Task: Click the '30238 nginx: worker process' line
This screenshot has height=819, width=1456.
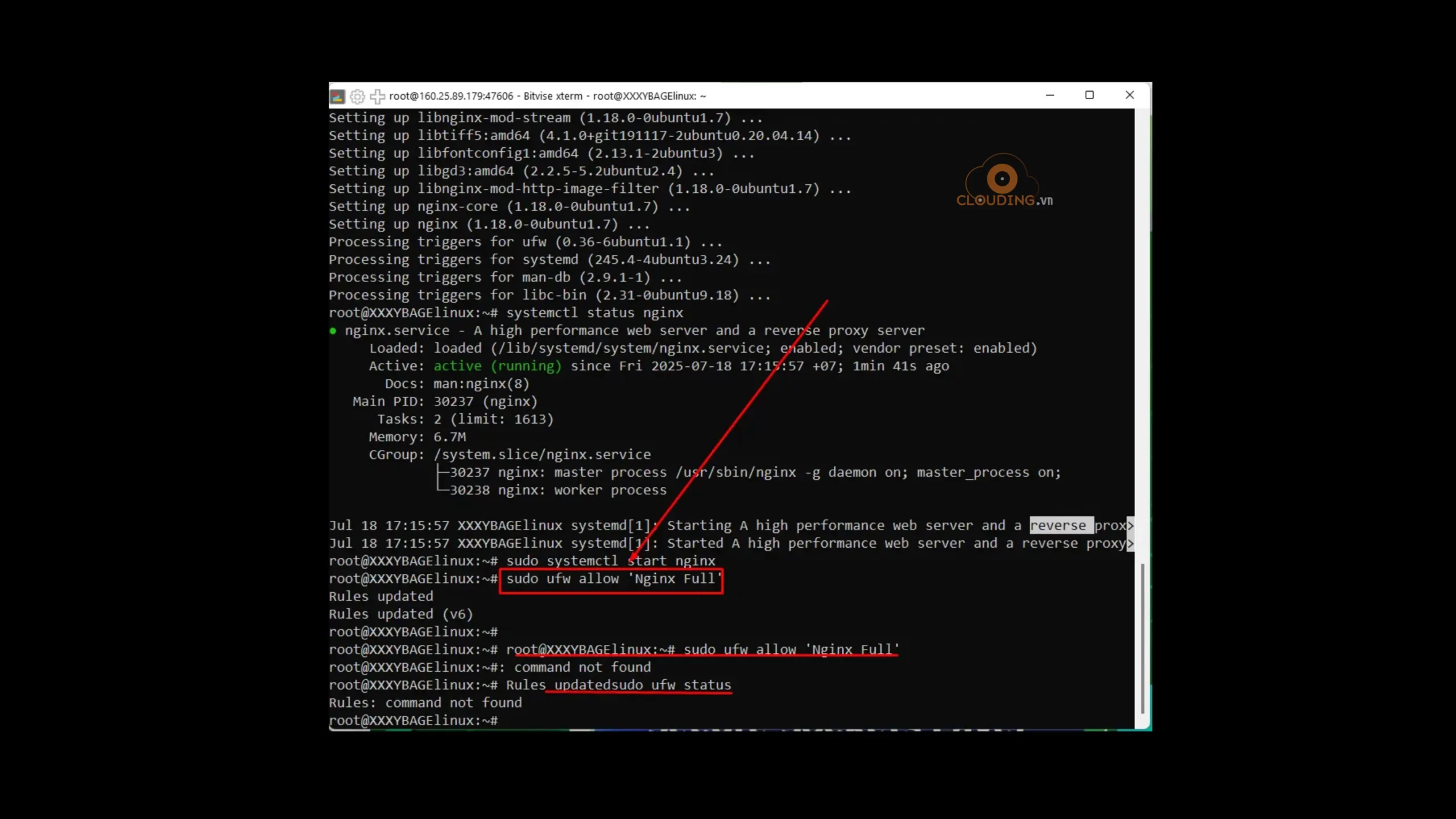Action: pyautogui.click(x=551, y=490)
